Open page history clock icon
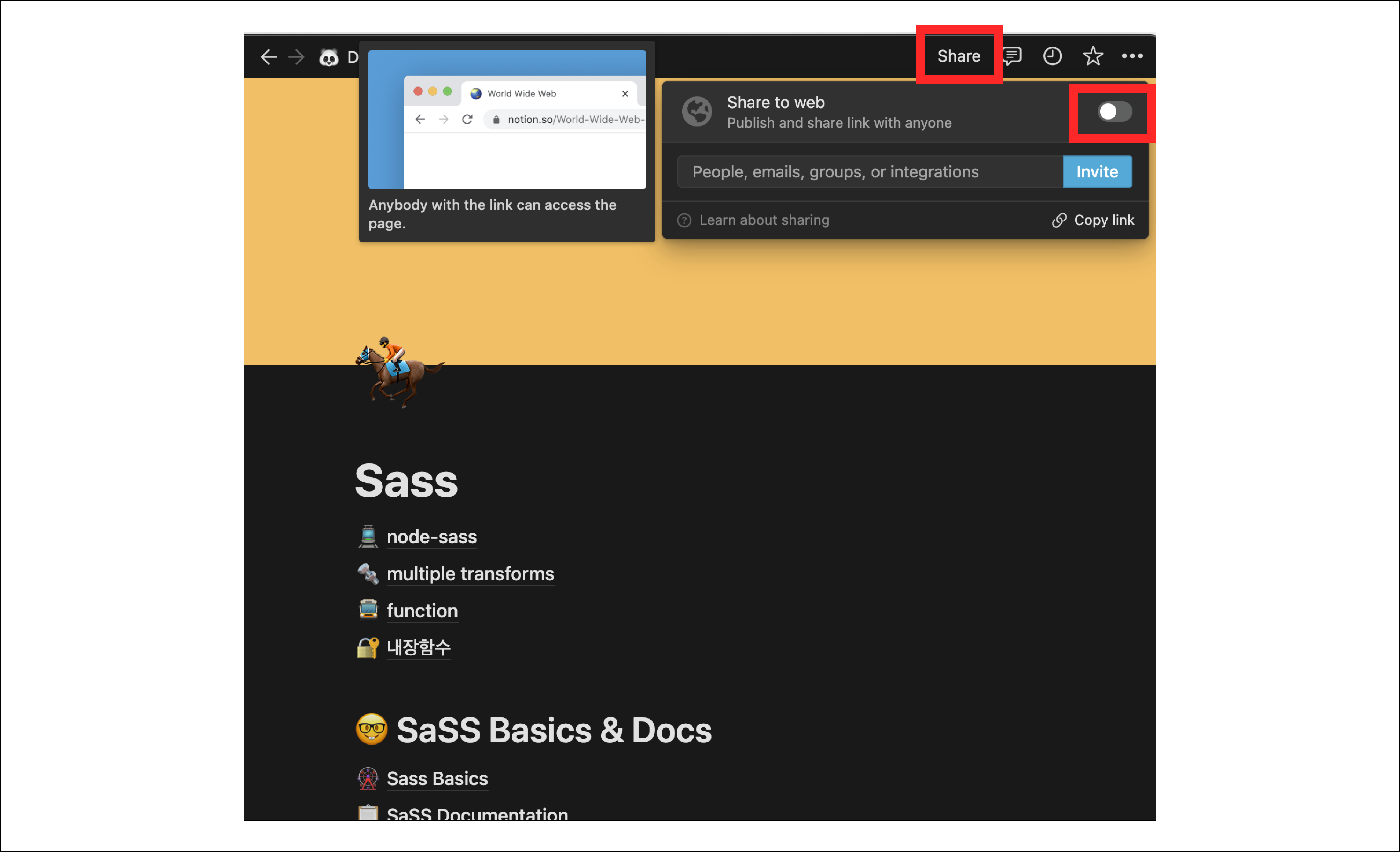Viewport: 1400px width, 852px height. tap(1052, 56)
